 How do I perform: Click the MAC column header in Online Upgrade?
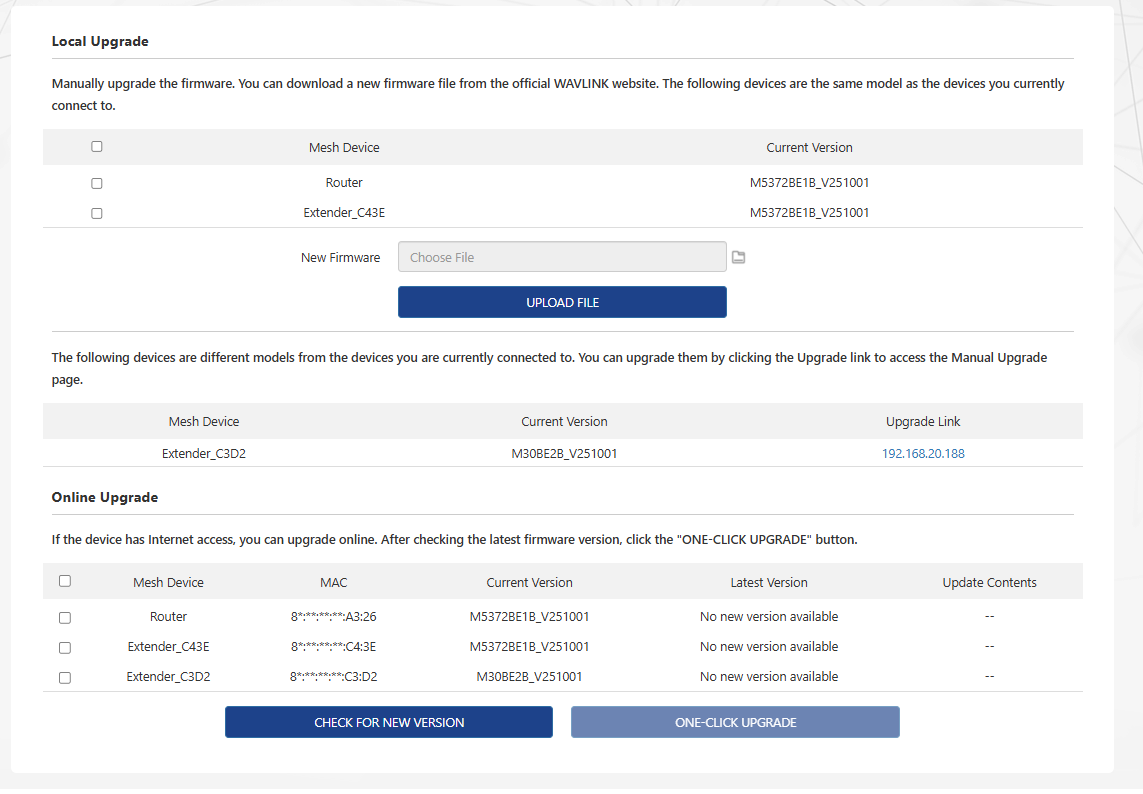click(x=333, y=583)
